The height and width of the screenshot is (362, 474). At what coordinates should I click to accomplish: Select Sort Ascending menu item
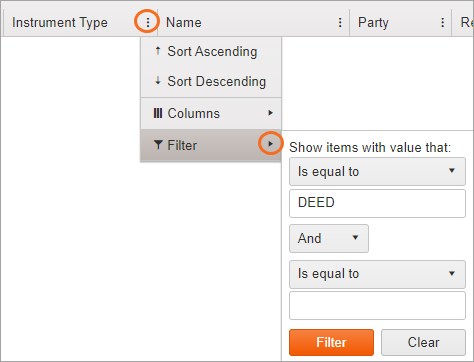coord(211,51)
